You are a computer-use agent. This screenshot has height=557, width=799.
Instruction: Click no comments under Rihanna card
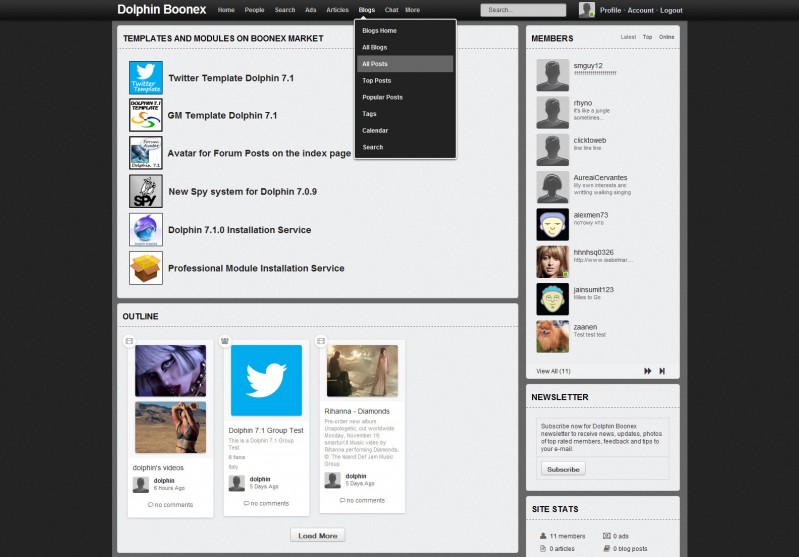coord(362,500)
